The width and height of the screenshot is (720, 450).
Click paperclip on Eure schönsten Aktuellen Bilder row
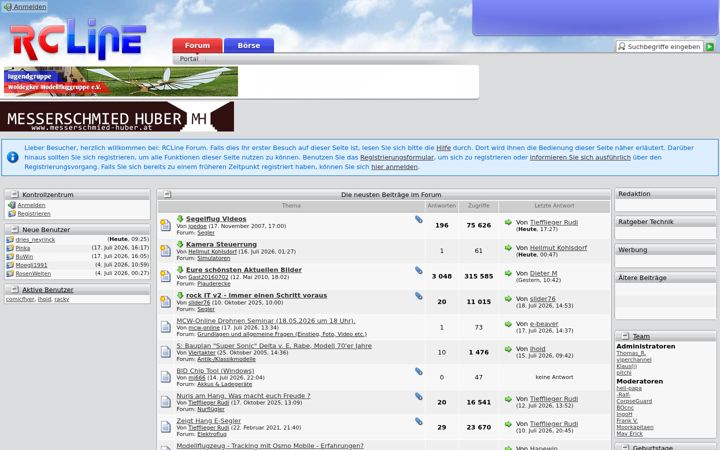click(x=419, y=270)
